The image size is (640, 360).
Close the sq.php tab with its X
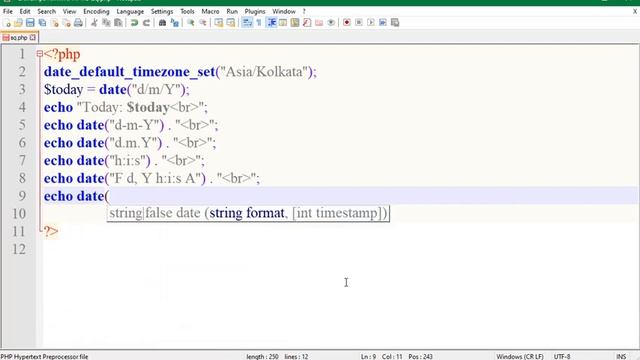[33, 38]
